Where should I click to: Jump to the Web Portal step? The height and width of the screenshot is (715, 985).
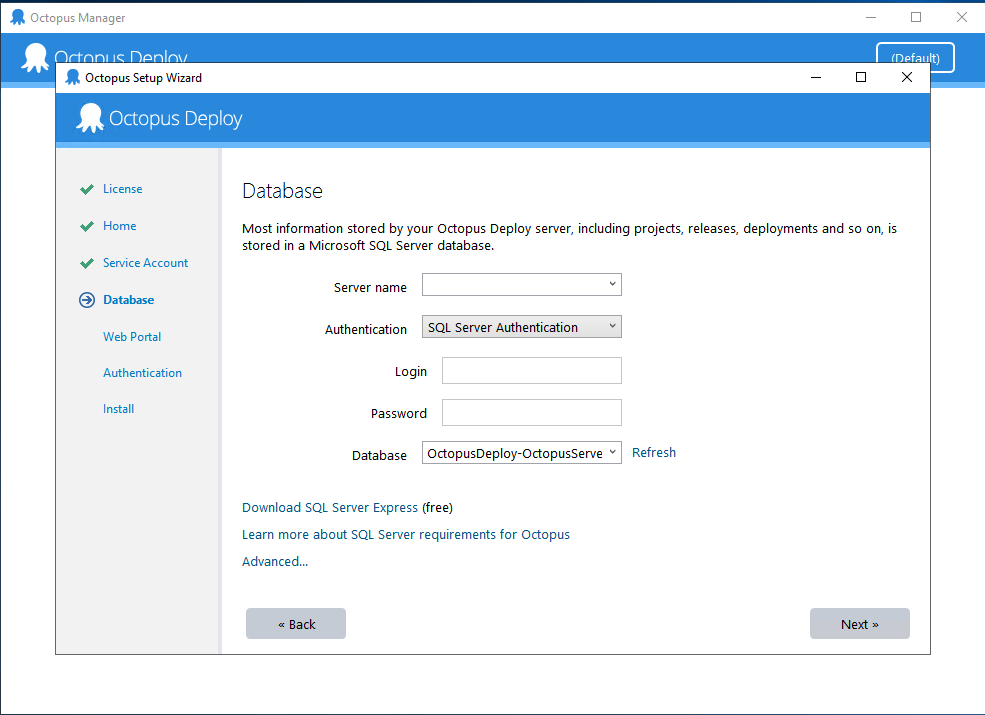coord(132,337)
